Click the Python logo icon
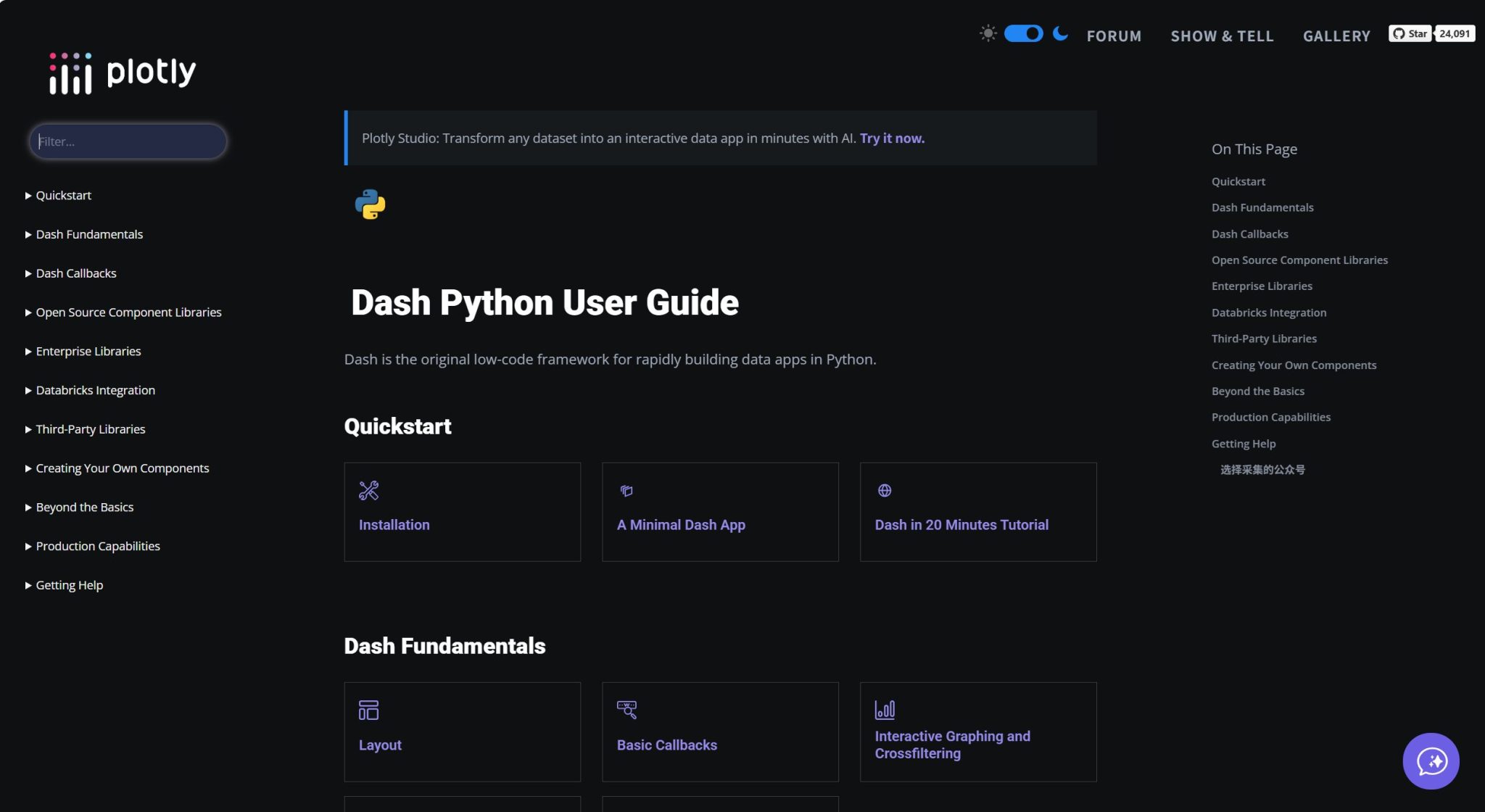Screen dimensions: 1485x812 370,204
